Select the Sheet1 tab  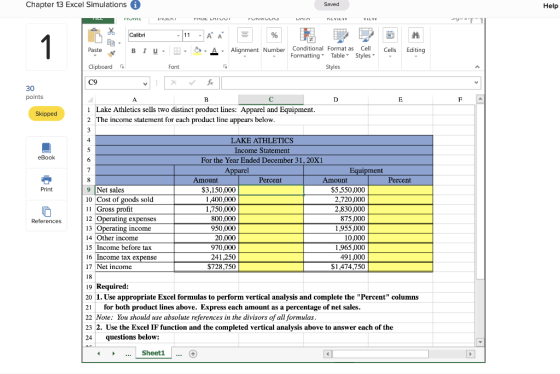point(153,353)
